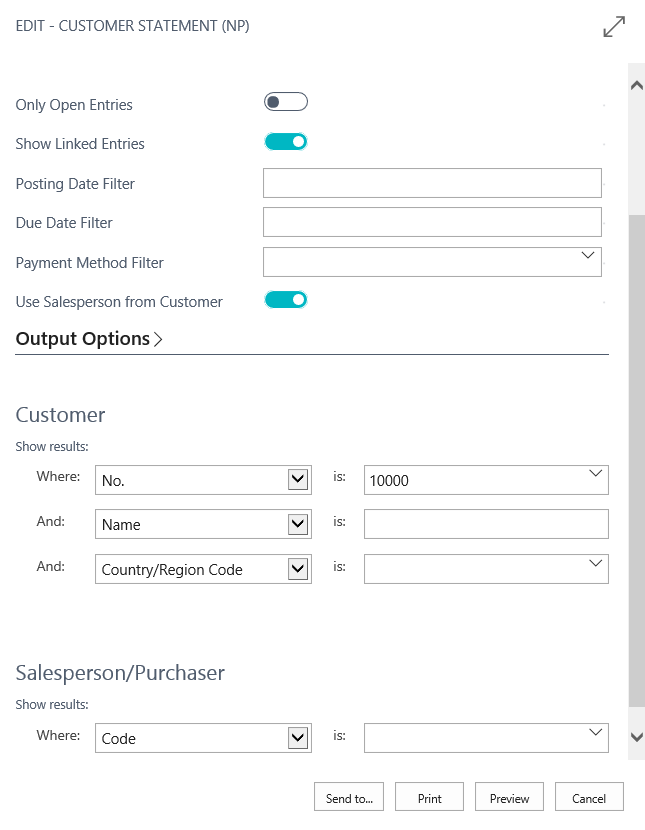The width and height of the screenshot is (645, 830).
Task: Click the Posting Date Filter field
Action: pos(431,183)
